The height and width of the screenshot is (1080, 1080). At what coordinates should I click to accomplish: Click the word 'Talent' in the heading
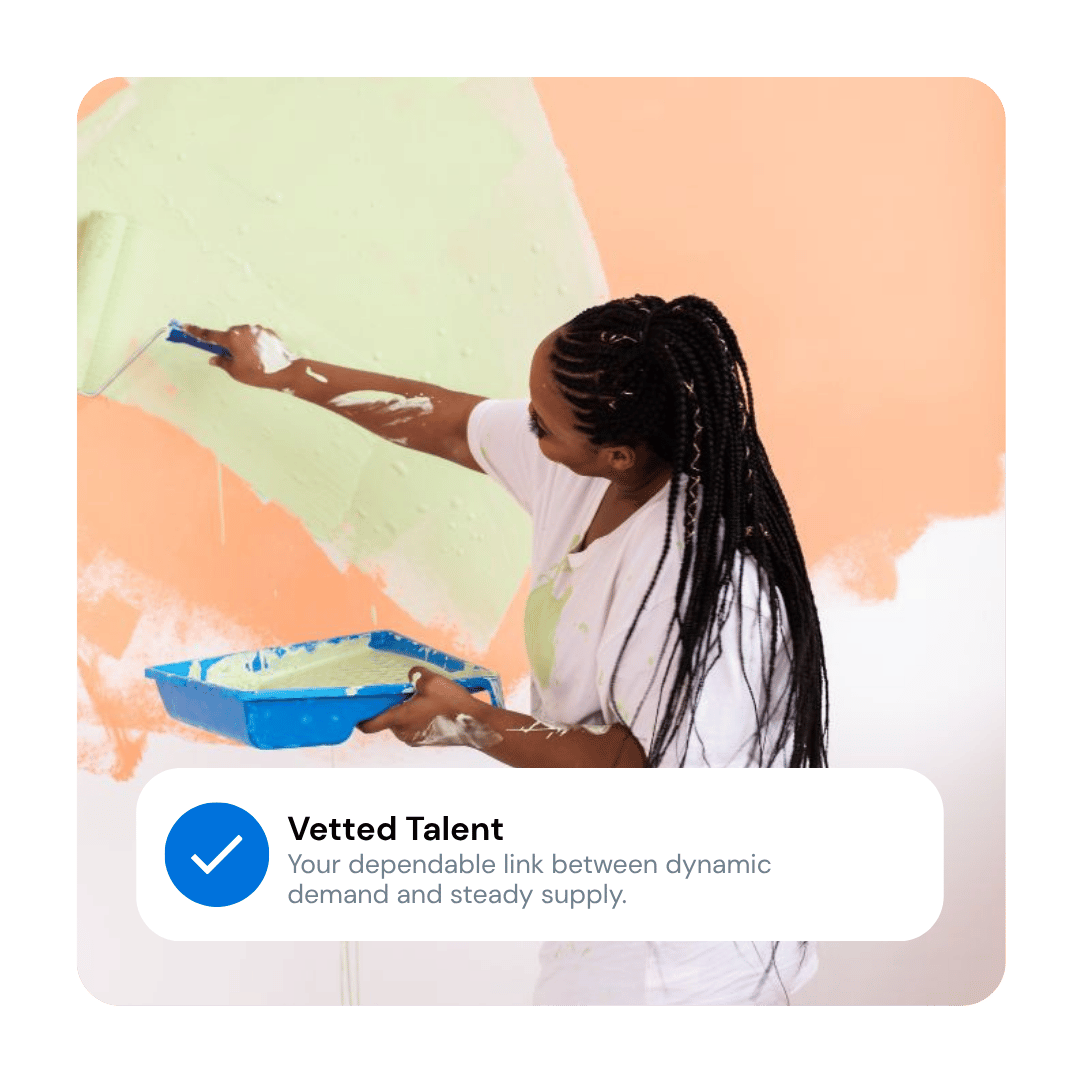[x=455, y=829]
